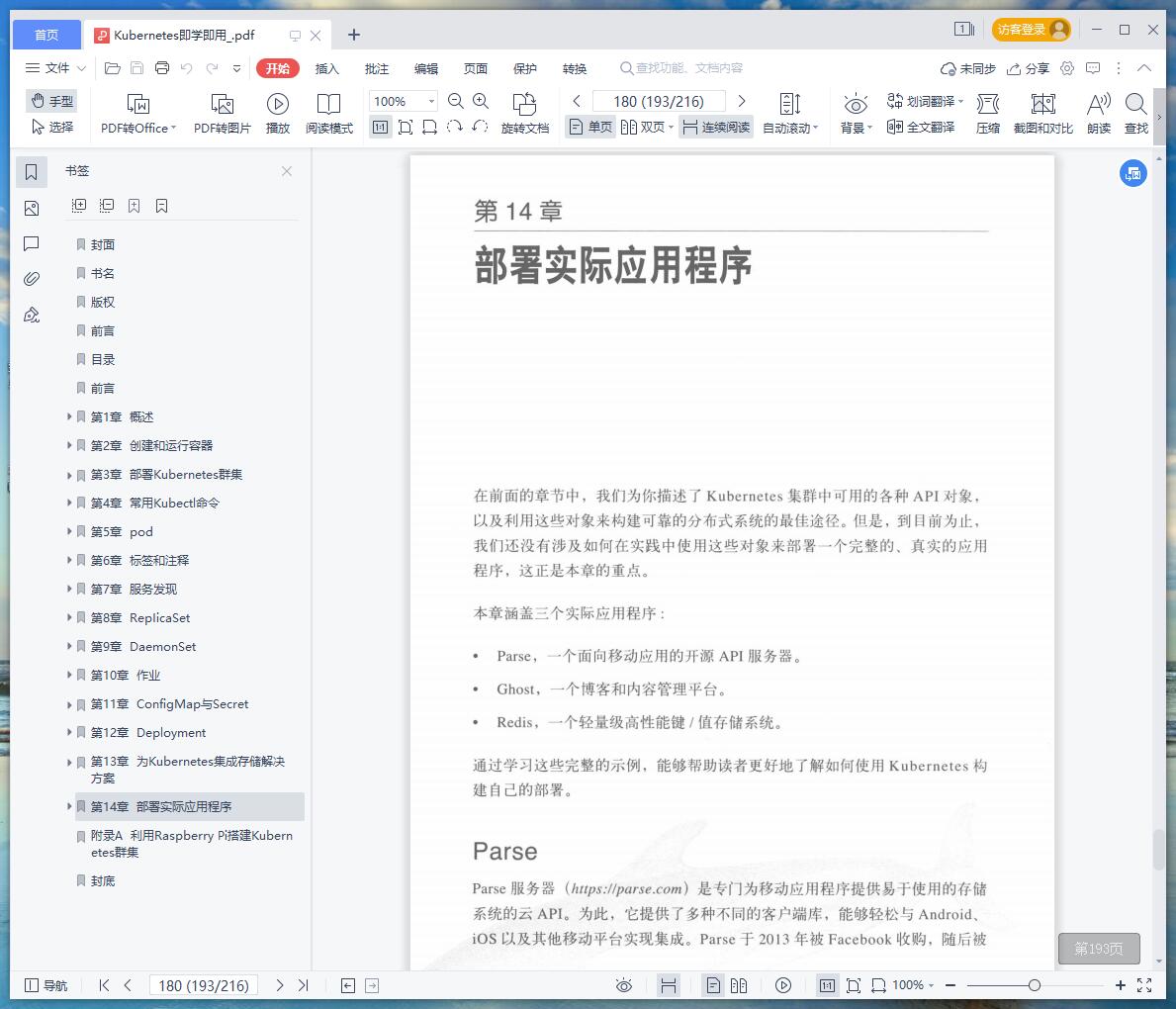The image size is (1176, 1009).
Task: Expand all bookmarks icon
Action: pyautogui.click(x=79, y=206)
